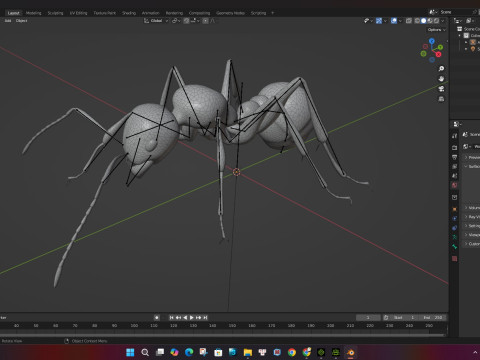Viewport: 480px width, 360px height.
Task: Open the Sculpting workspace tab
Action: coord(55,13)
